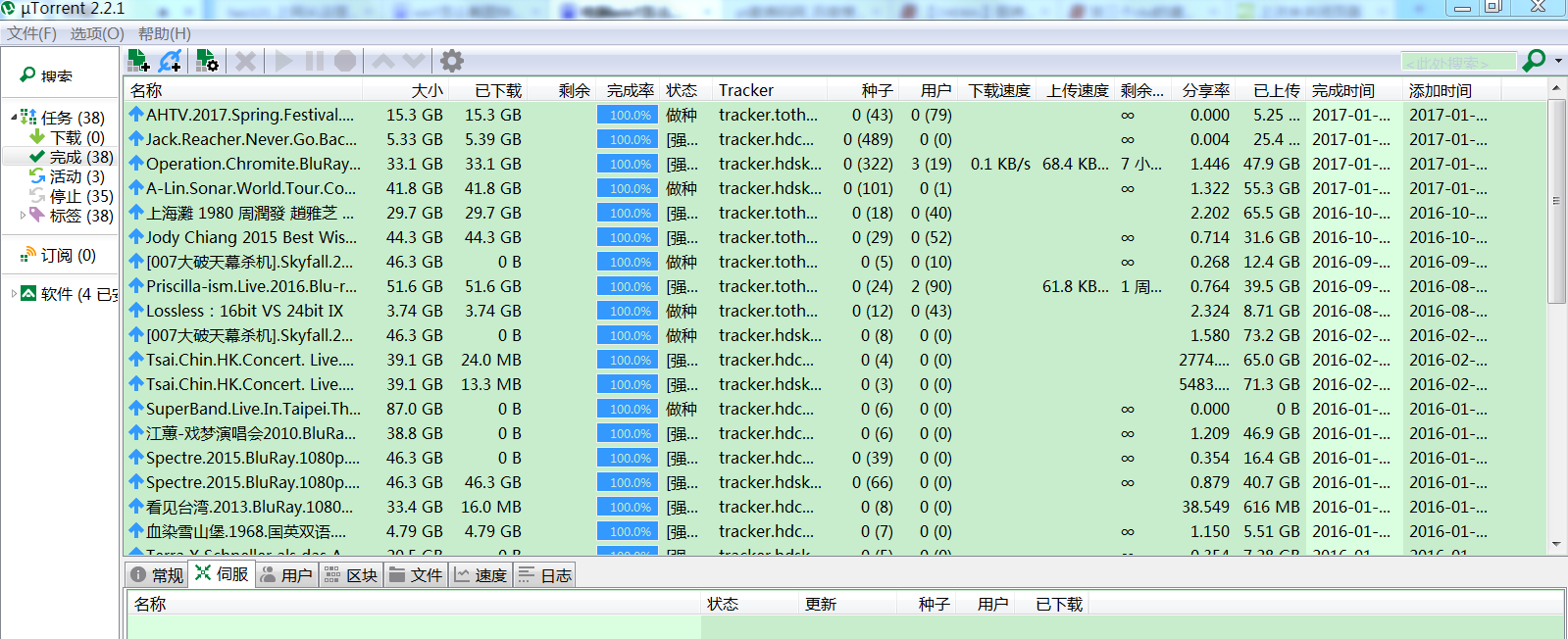The width and height of the screenshot is (1568, 639).
Task: Click the scroll-up arrow of torrent list
Action: (1556, 88)
